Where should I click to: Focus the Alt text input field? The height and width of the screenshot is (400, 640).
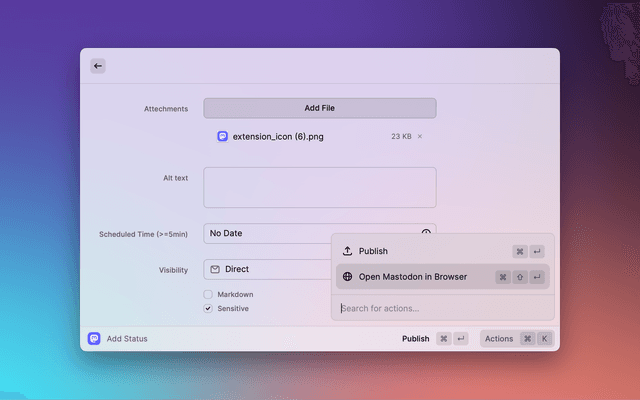319,187
